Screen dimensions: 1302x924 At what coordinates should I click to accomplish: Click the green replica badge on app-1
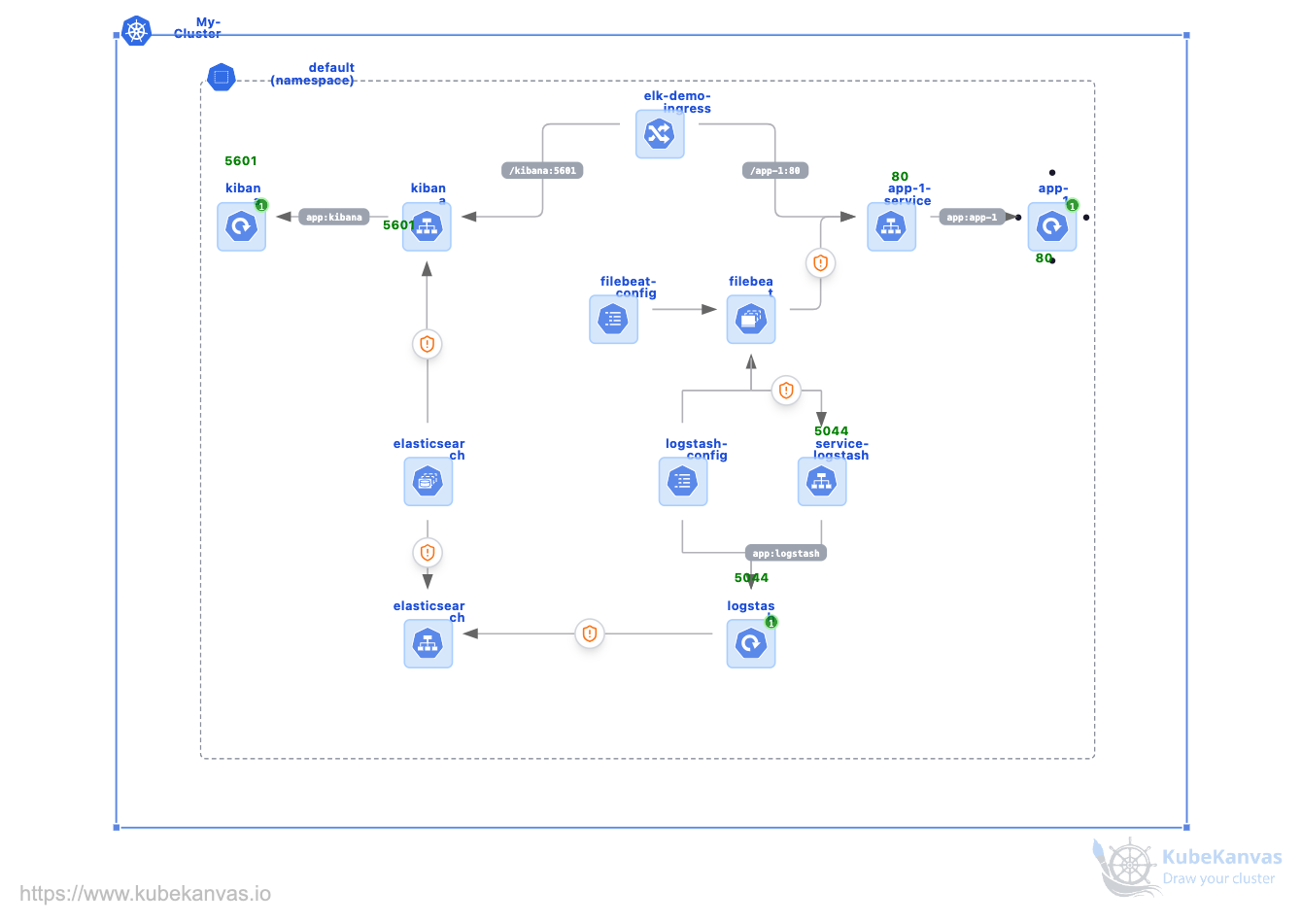[1073, 205]
